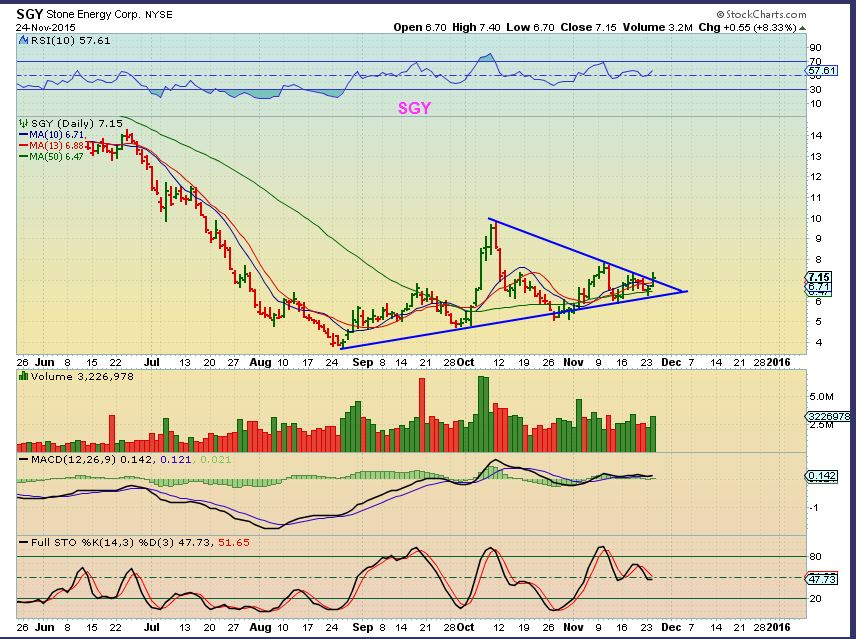Click the date '24-Nov-2015'
The image size is (856, 639).
coord(46,27)
